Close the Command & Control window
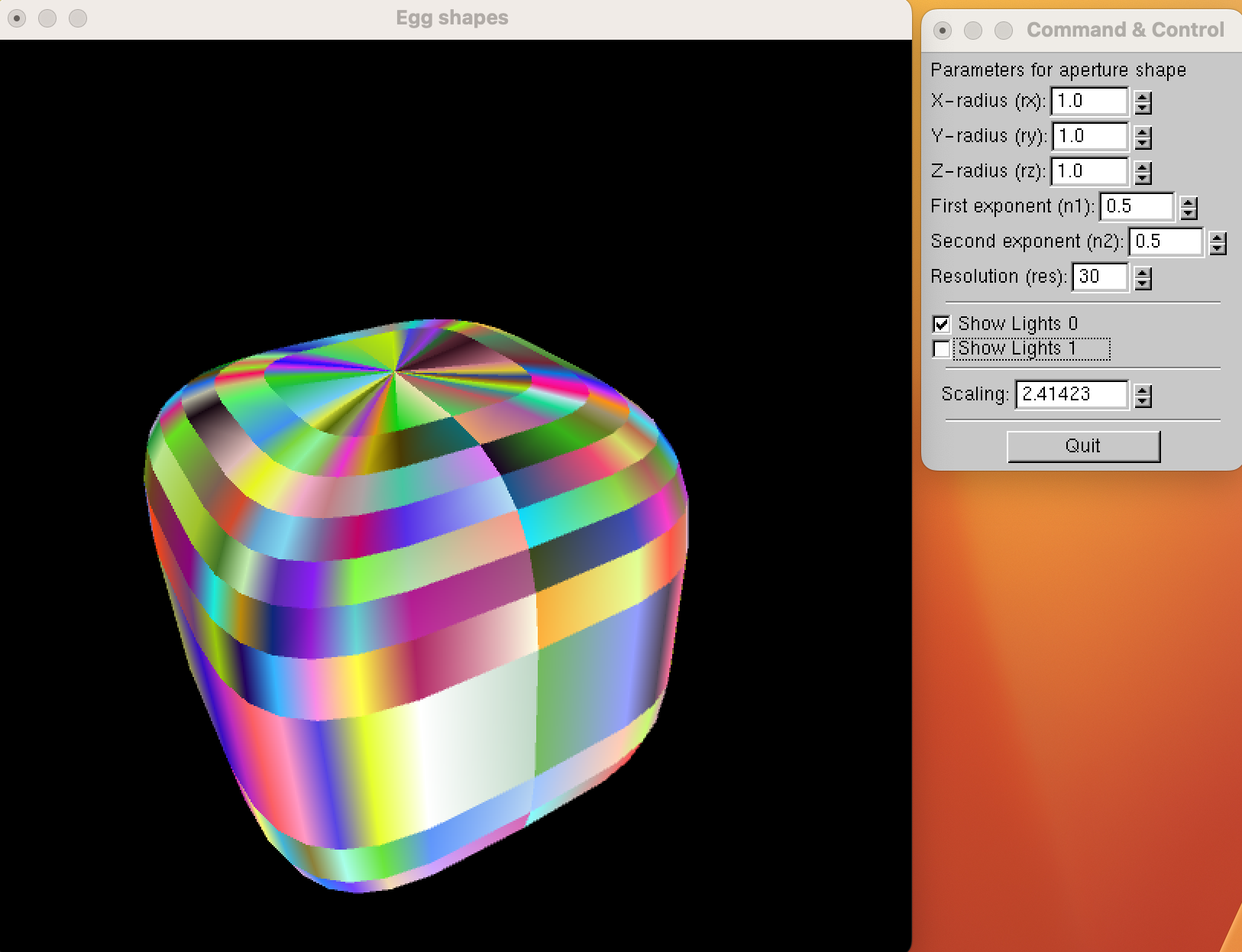This screenshot has width=1242, height=952. coord(943,31)
